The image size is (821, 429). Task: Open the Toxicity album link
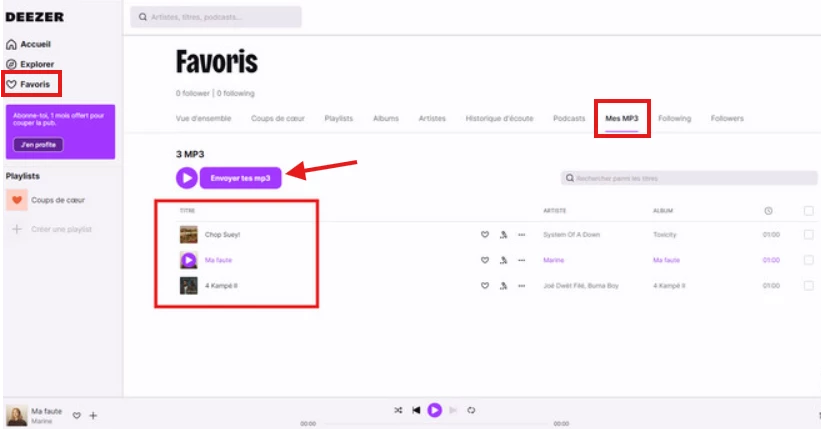(664, 235)
